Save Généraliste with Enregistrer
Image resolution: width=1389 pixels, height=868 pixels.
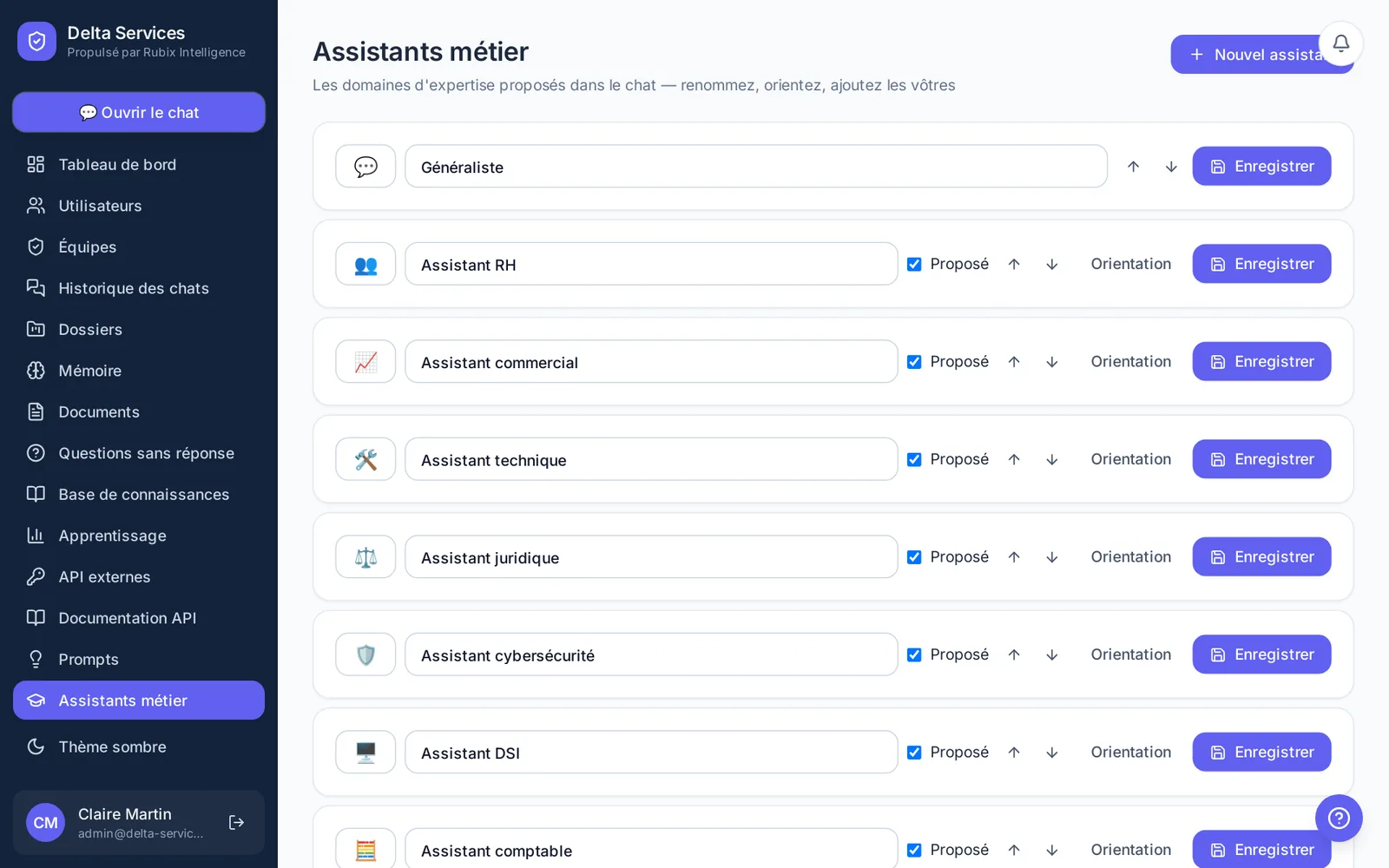1261,167
